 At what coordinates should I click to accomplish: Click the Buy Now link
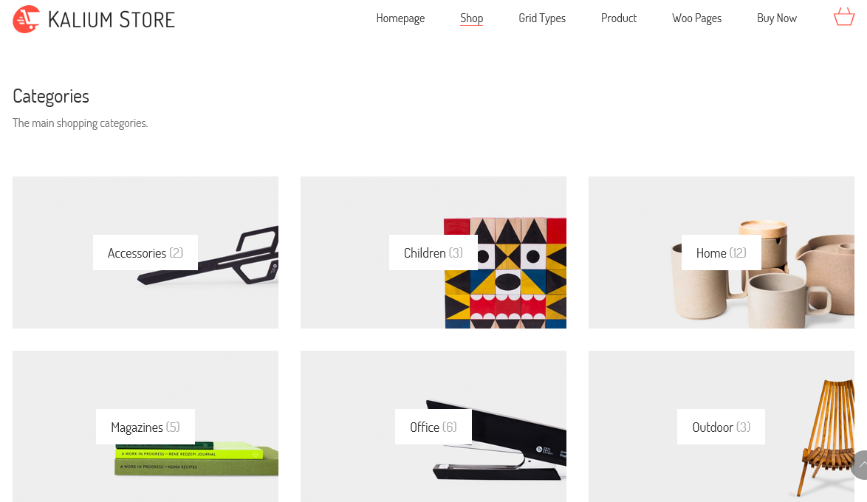coord(777,18)
